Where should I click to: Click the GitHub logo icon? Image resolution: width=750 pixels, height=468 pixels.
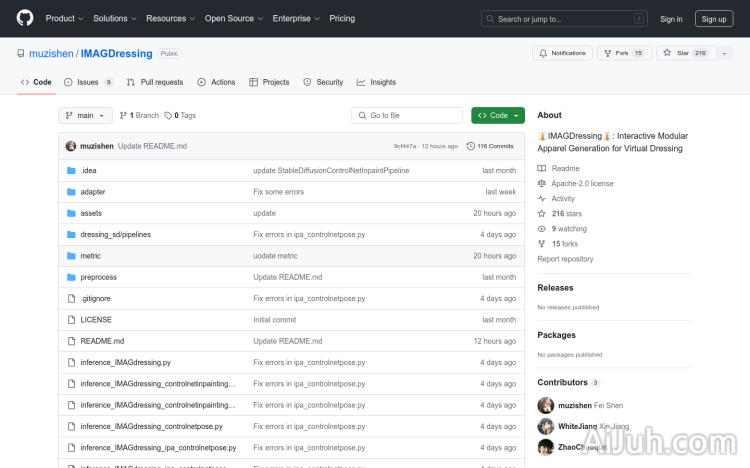pos(25,18)
